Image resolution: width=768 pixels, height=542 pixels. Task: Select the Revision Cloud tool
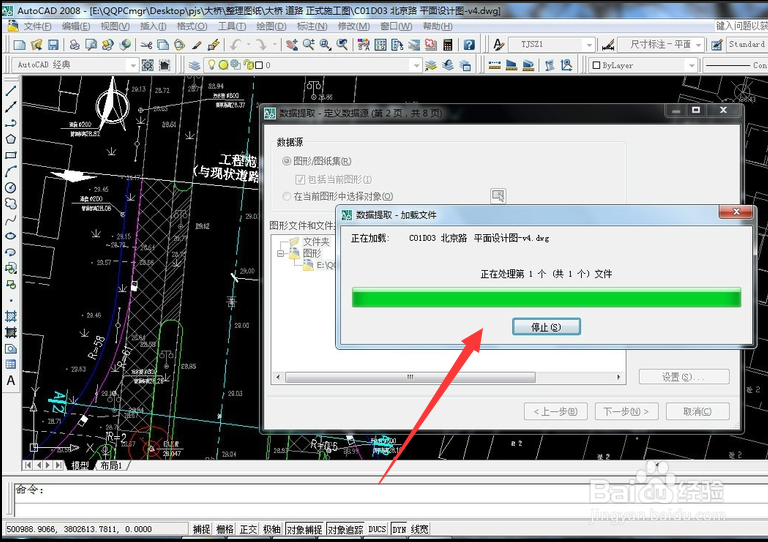[x=11, y=204]
